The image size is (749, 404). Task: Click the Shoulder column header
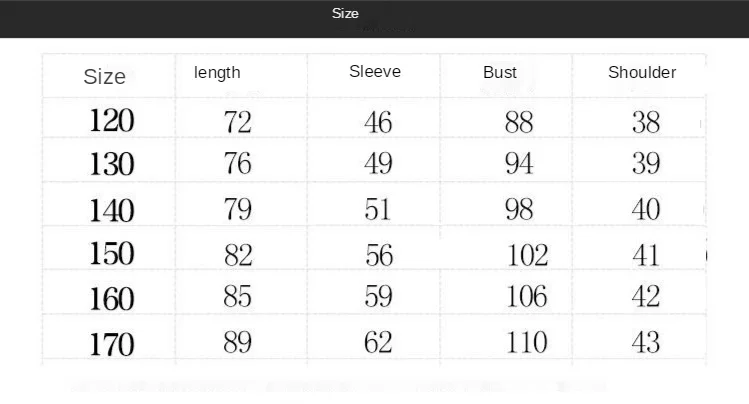click(x=642, y=72)
